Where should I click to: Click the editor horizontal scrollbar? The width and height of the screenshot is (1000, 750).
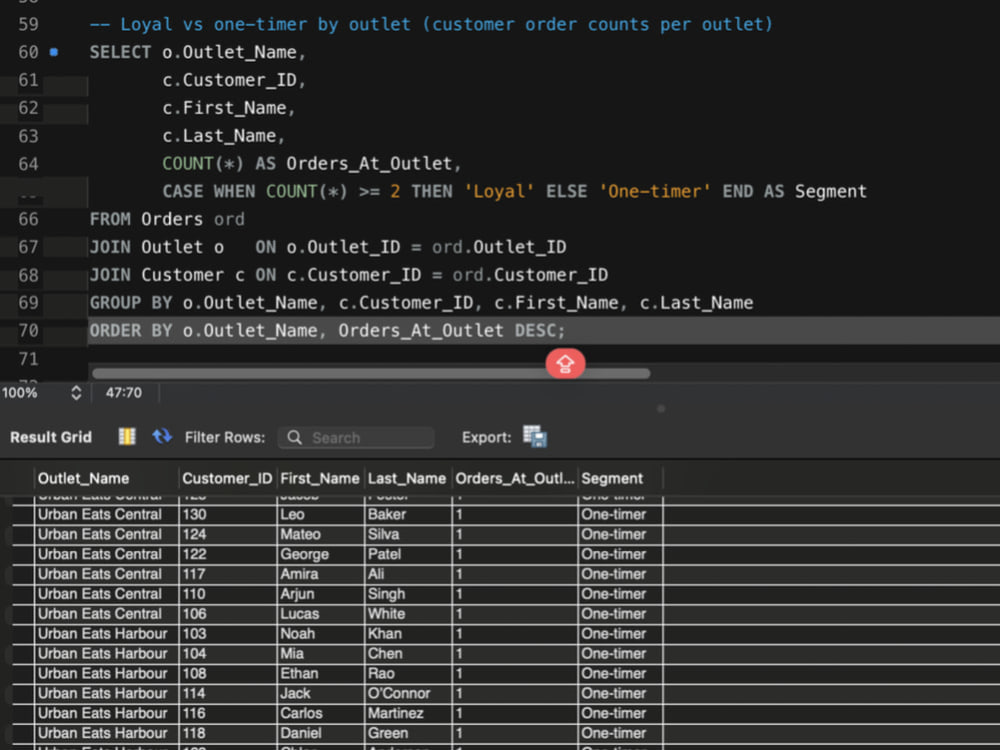371,373
